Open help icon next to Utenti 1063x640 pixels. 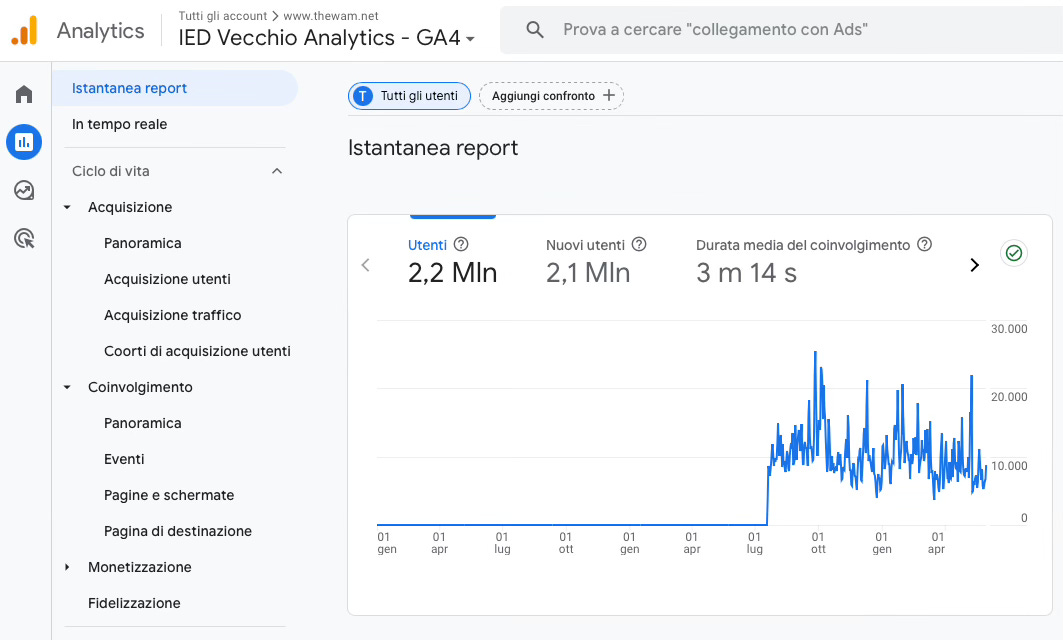pyautogui.click(x=461, y=245)
